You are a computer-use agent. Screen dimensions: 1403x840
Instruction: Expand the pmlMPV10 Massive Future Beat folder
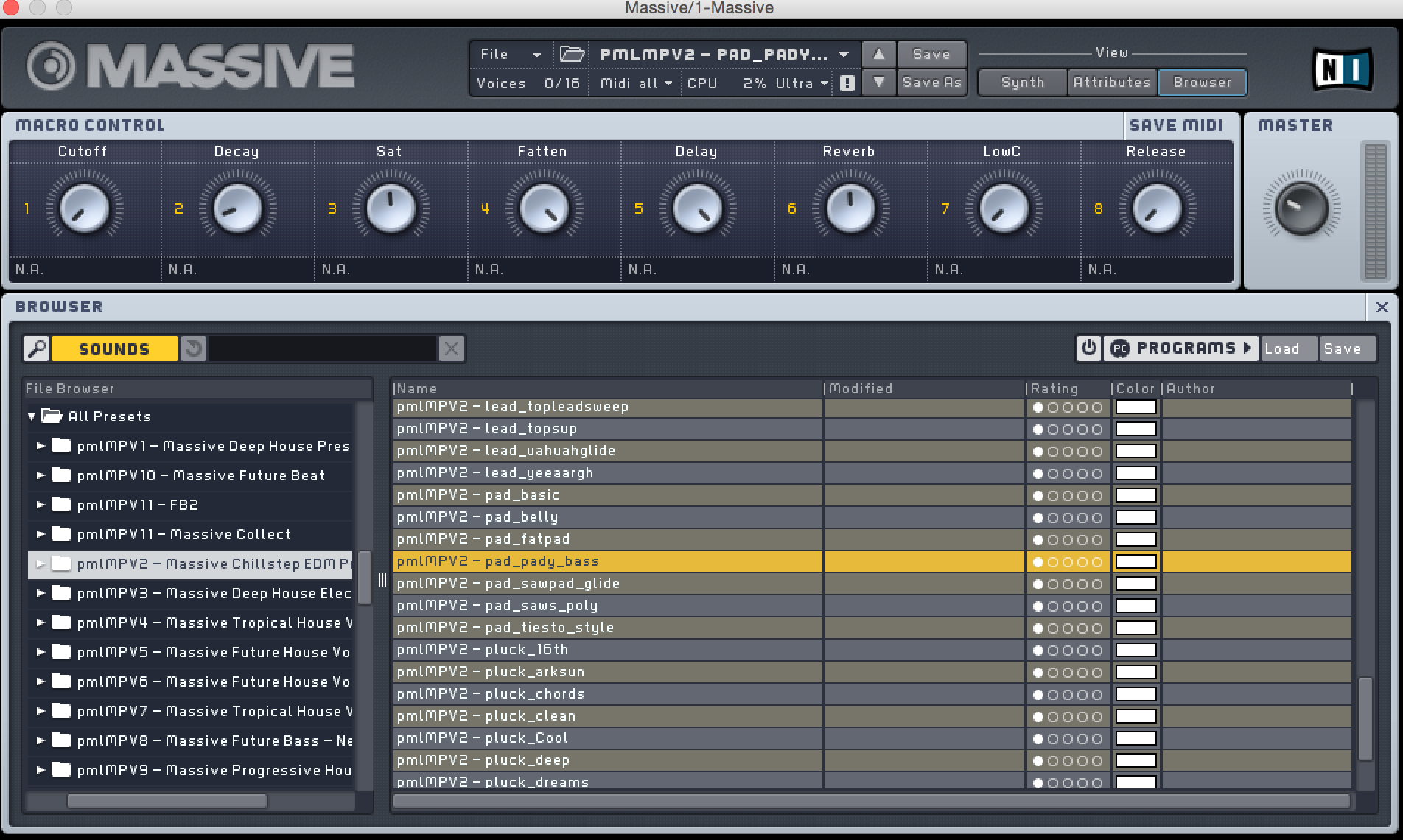[x=41, y=475]
